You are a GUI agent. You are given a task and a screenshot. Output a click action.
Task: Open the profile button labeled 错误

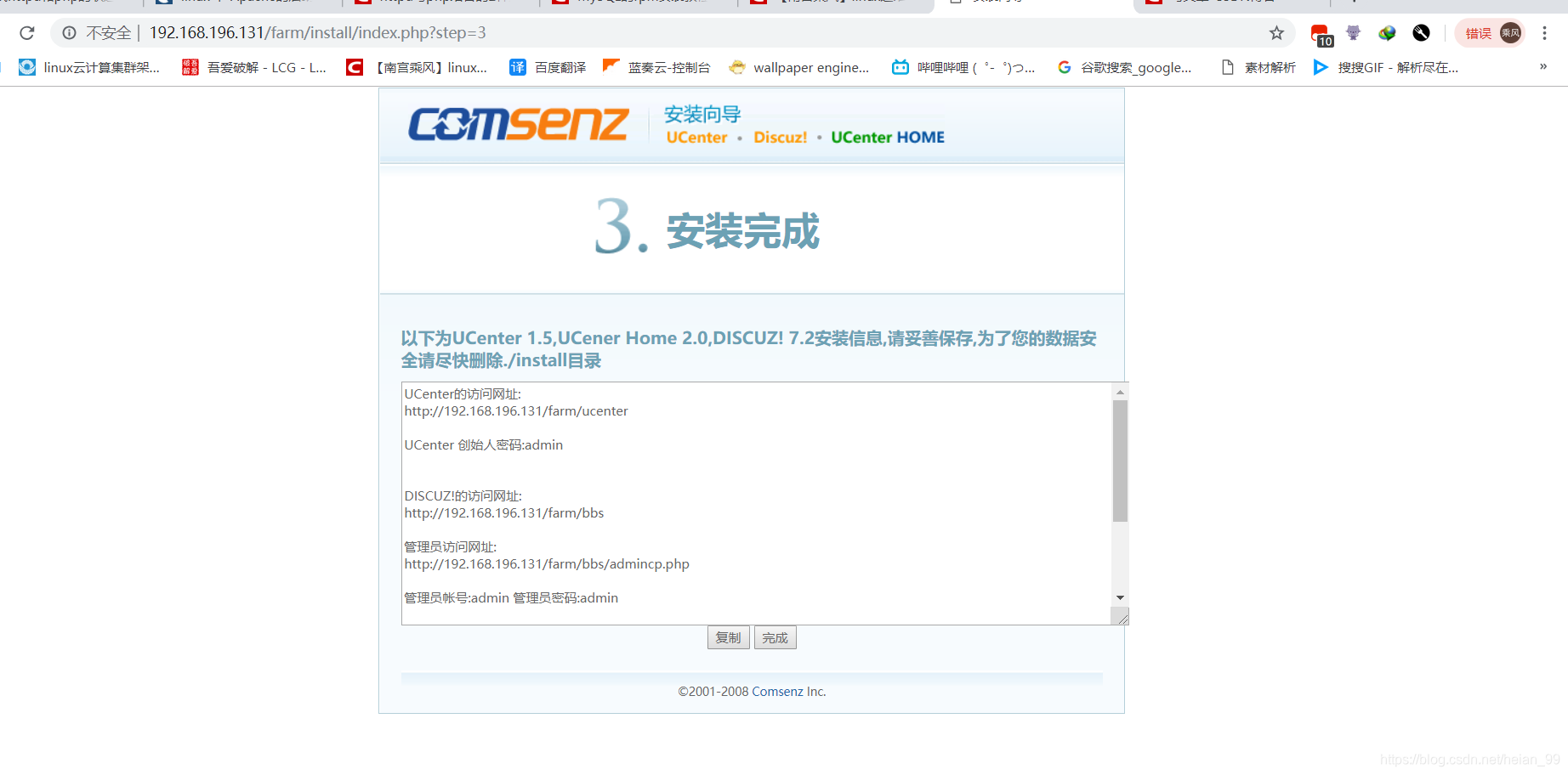1490,33
